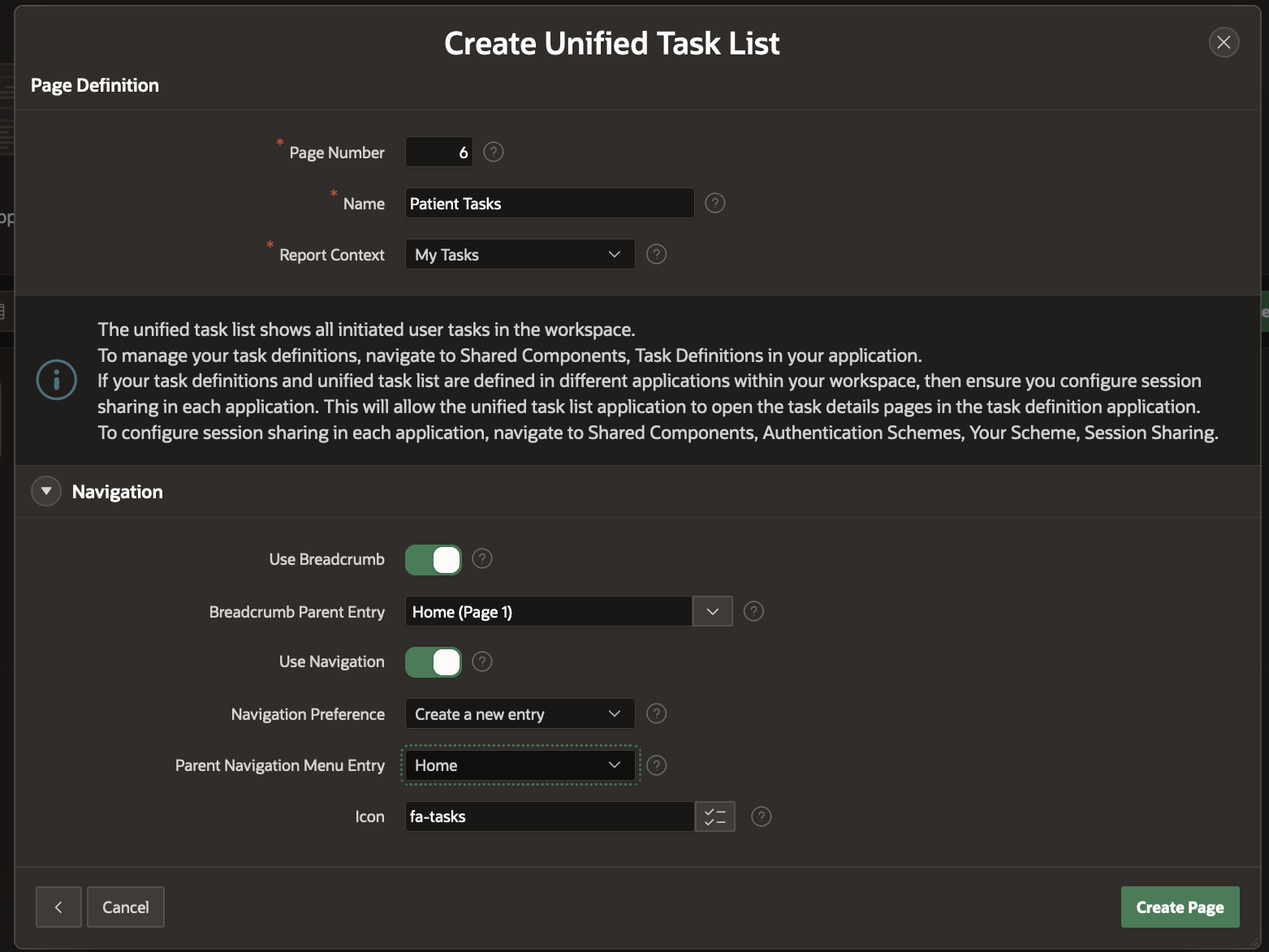Show help for Use Navigation toggle
The image size is (1269, 952).
pos(482,661)
